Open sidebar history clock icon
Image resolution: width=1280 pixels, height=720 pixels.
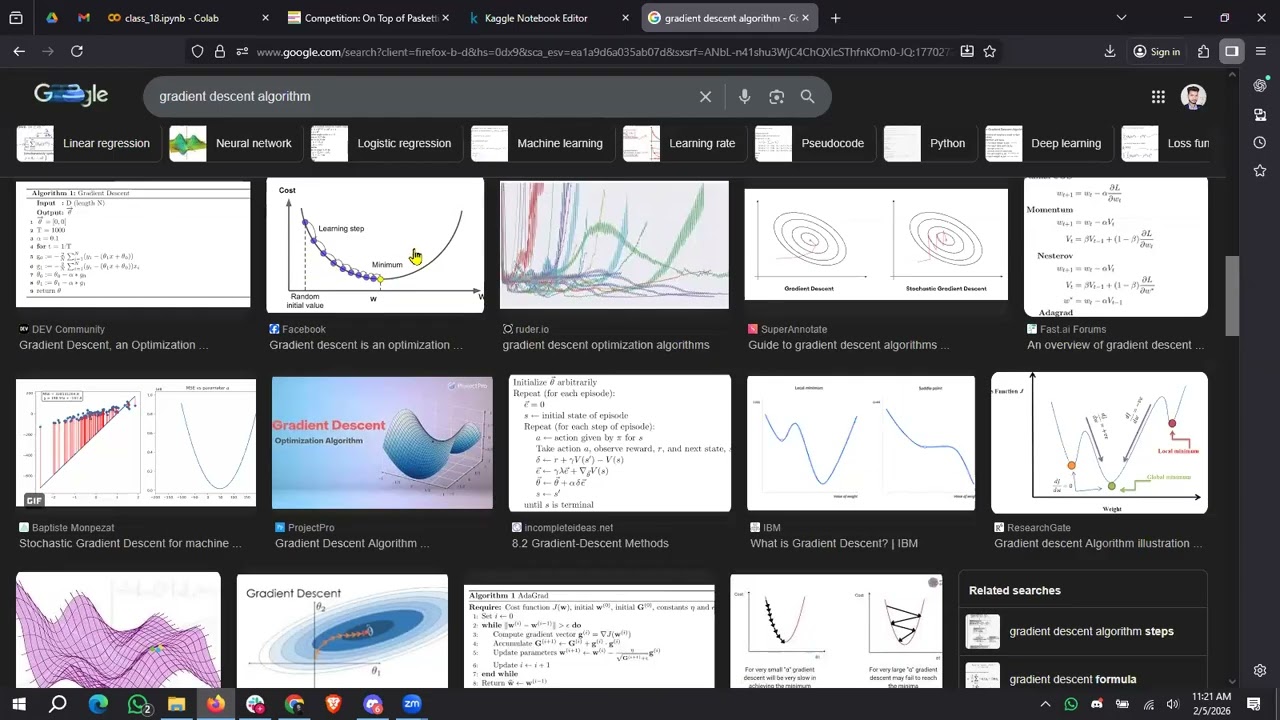click(1260, 142)
